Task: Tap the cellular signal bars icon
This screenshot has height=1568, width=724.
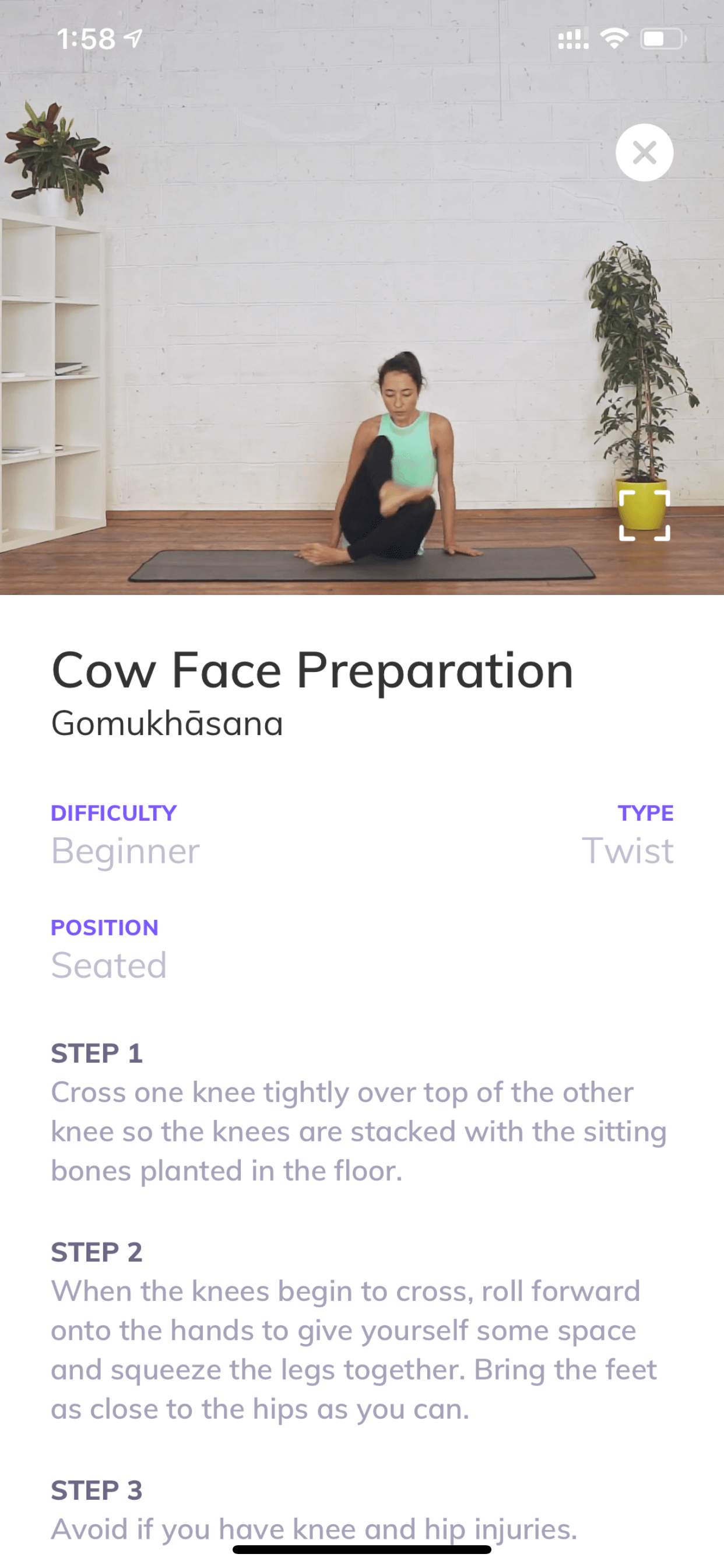Action: (573, 39)
